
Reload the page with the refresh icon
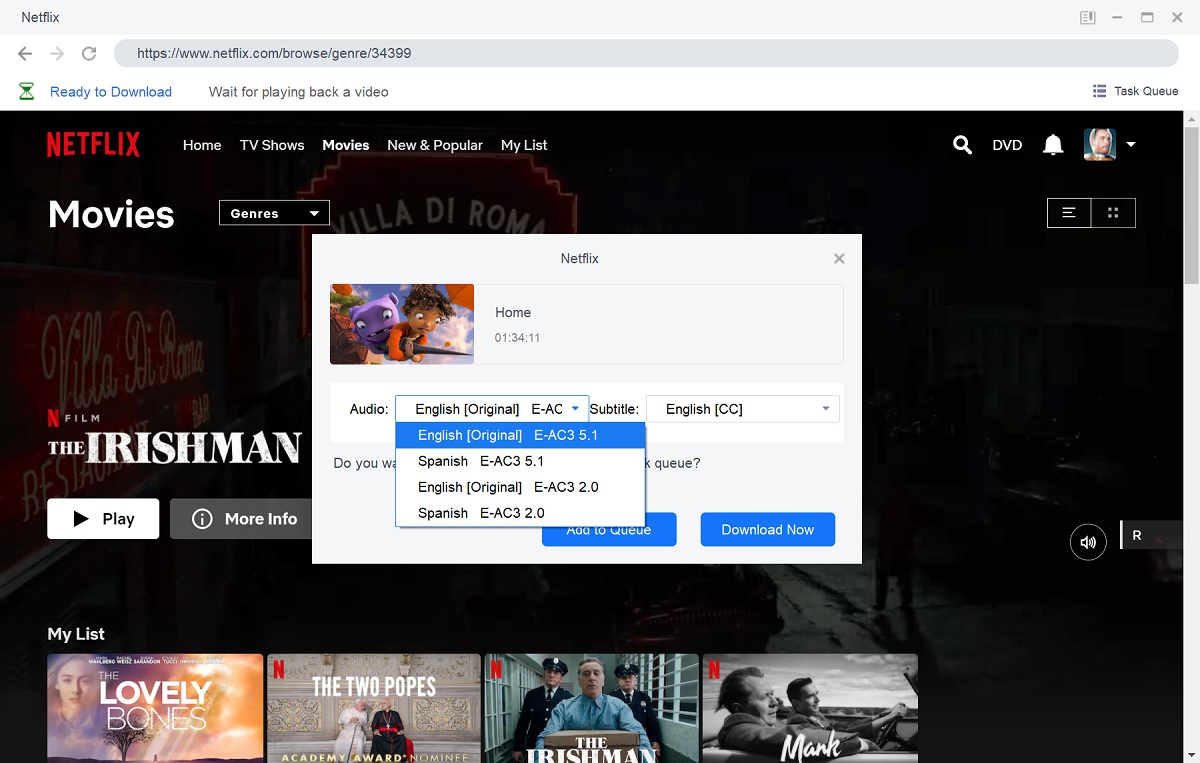89,53
